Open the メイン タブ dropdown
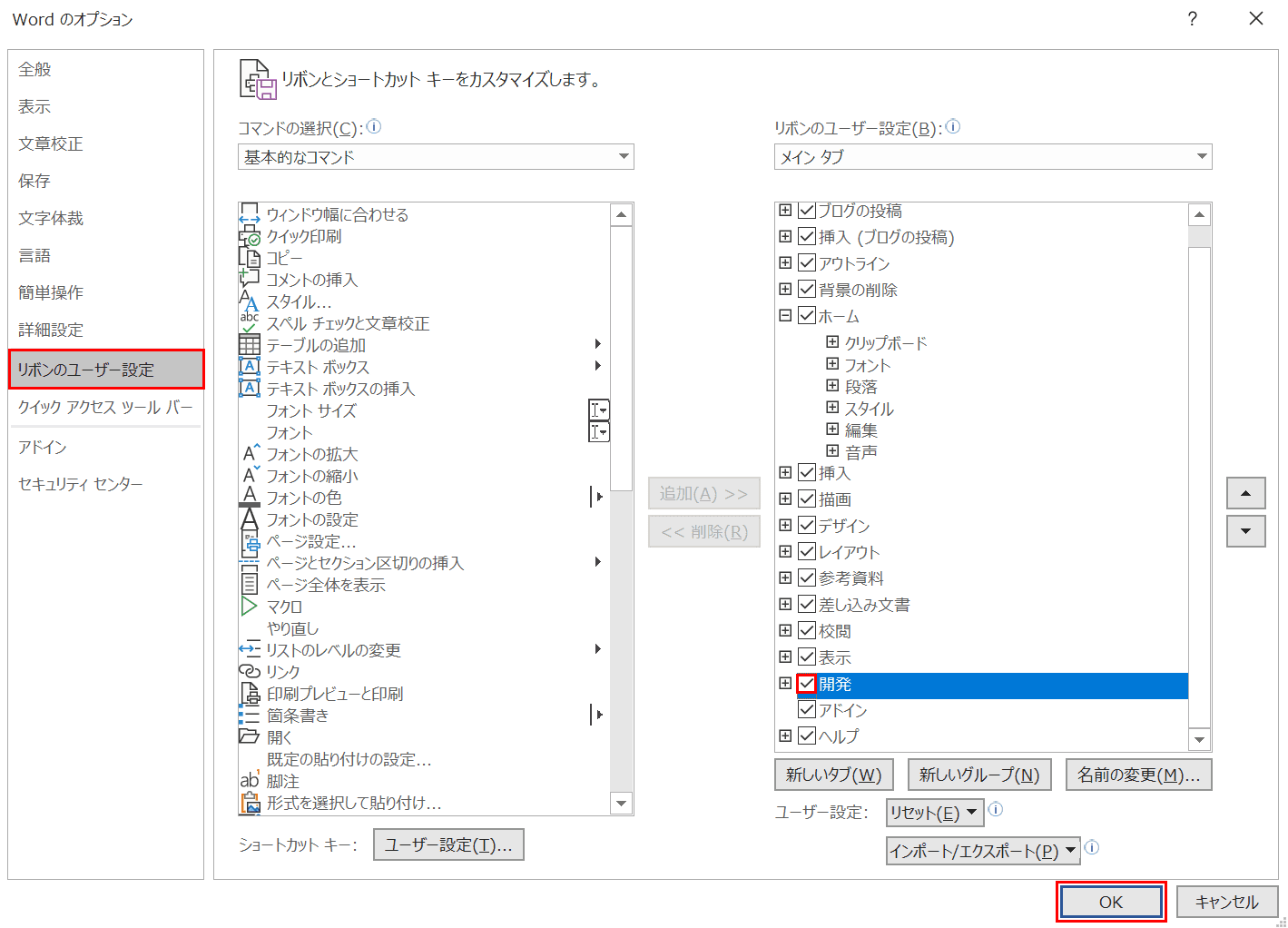This screenshot has width=1288, height=928. [x=993, y=157]
